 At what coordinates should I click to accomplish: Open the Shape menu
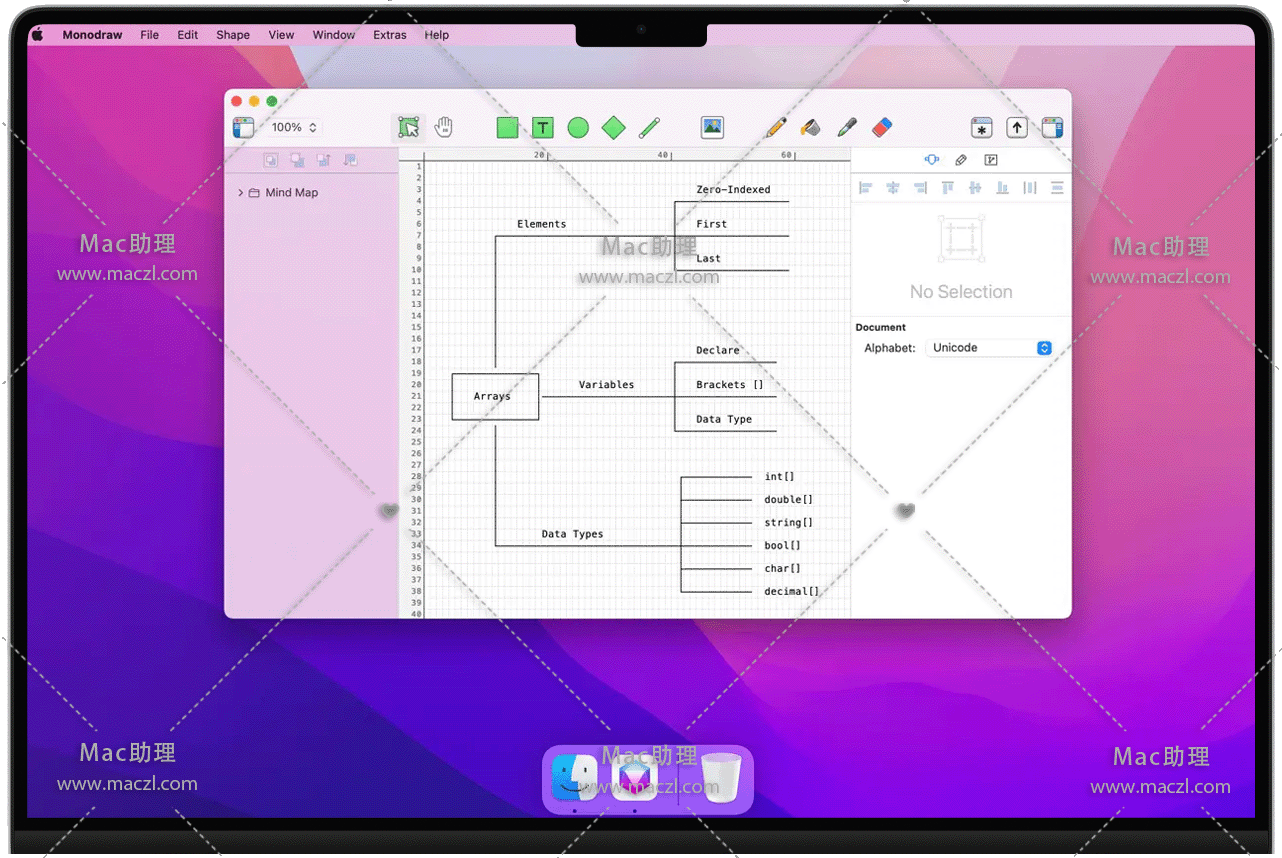pyautogui.click(x=233, y=35)
